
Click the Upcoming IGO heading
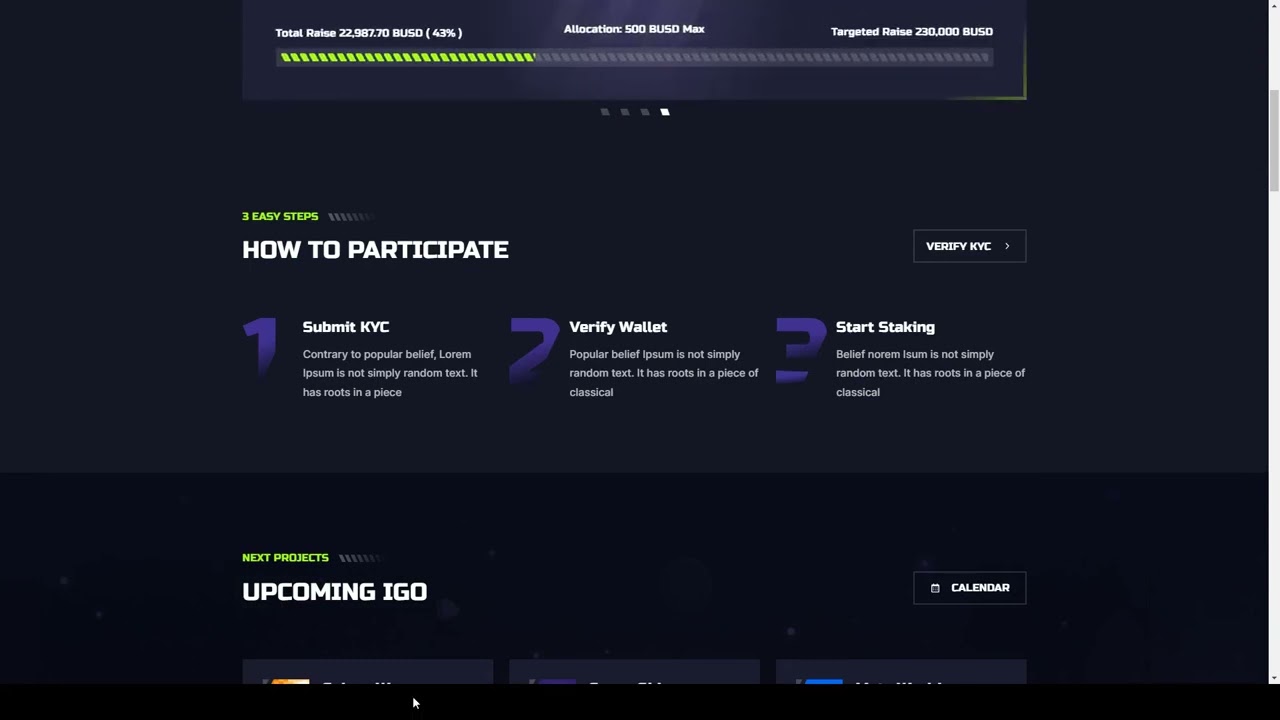tap(334, 592)
